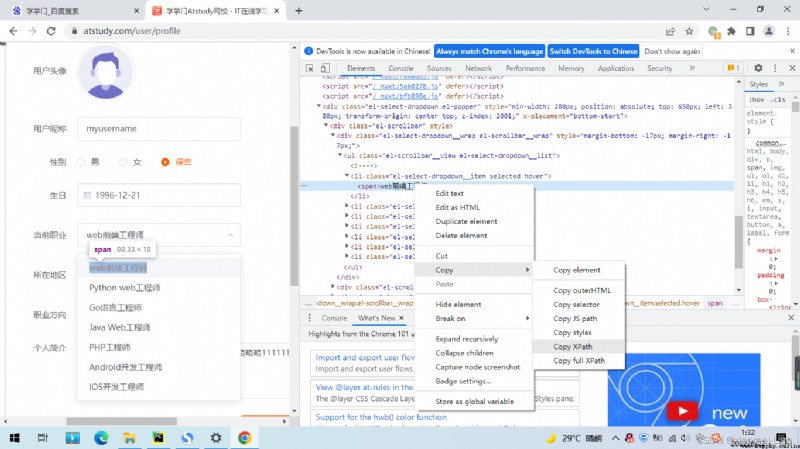Close the DevTools language infobar
This screenshot has height=449, width=800.
(792, 51)
